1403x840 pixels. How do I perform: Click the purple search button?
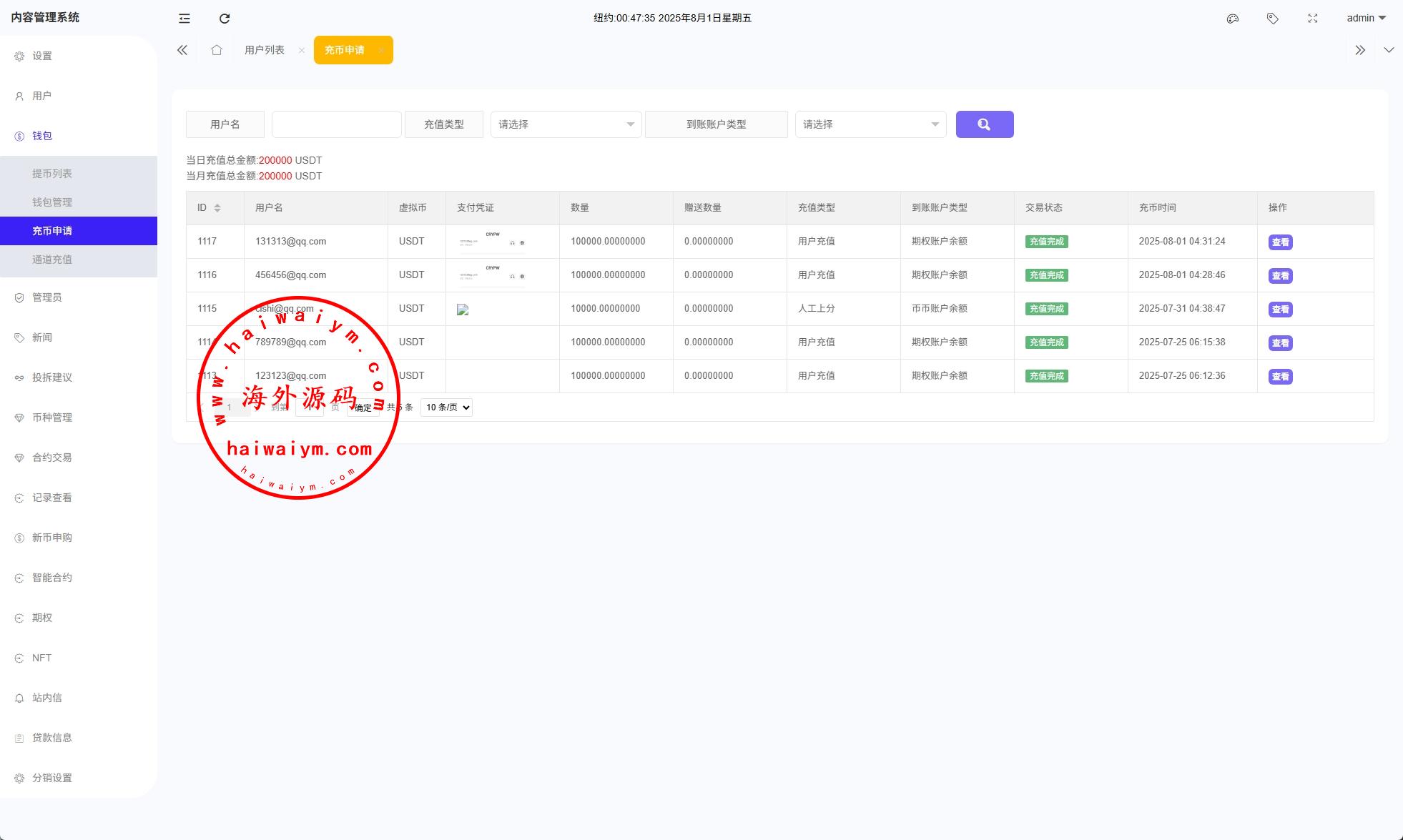click(x=984, y=124)
